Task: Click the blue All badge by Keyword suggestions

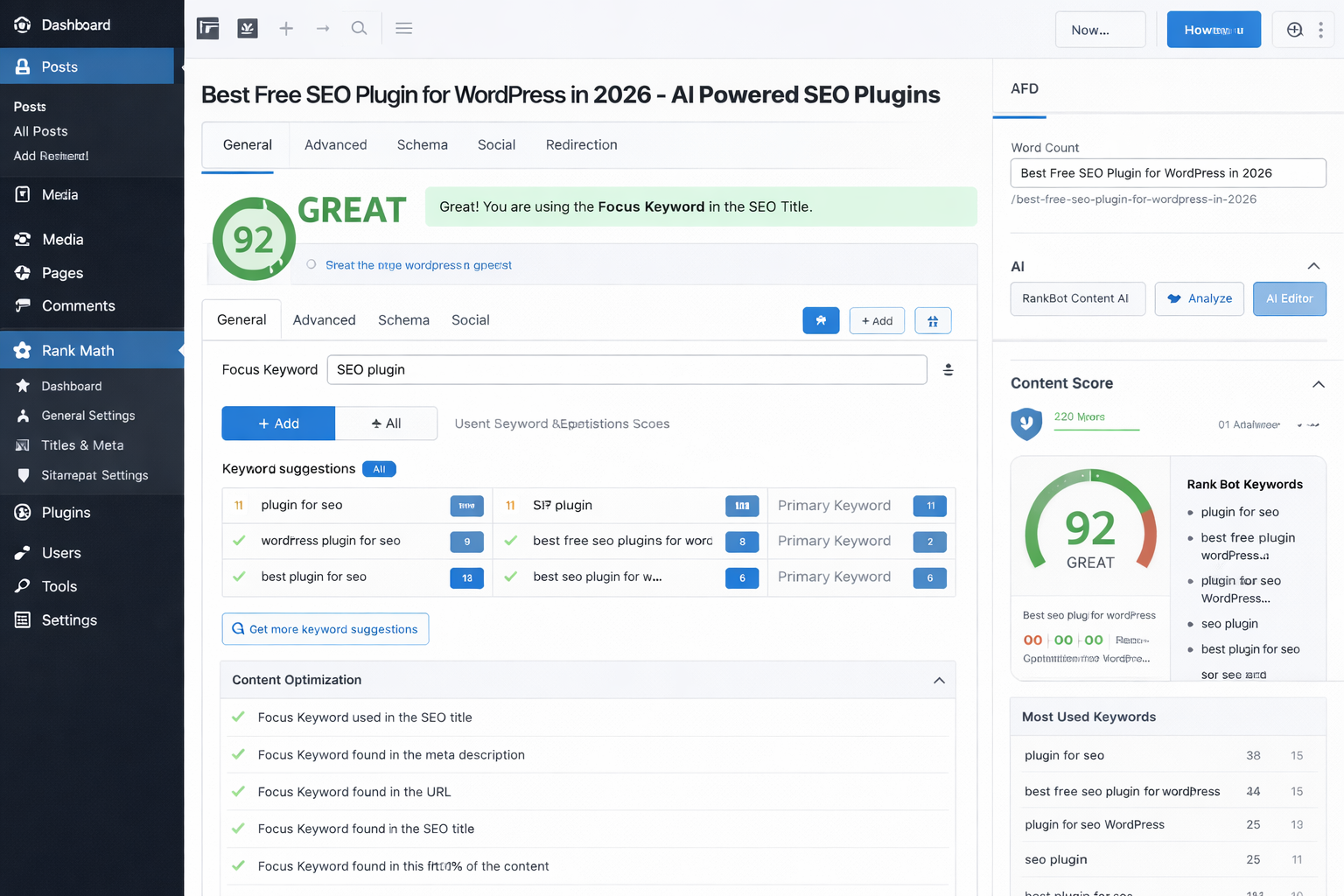Action: click(379, 469)
